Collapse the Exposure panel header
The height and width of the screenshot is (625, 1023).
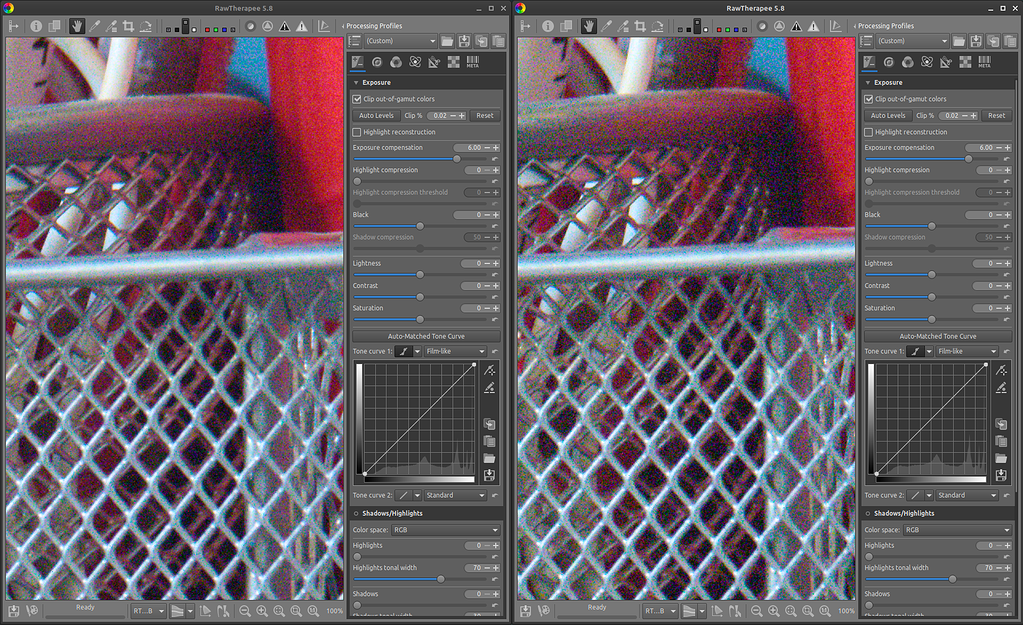[x=375, y=82]
